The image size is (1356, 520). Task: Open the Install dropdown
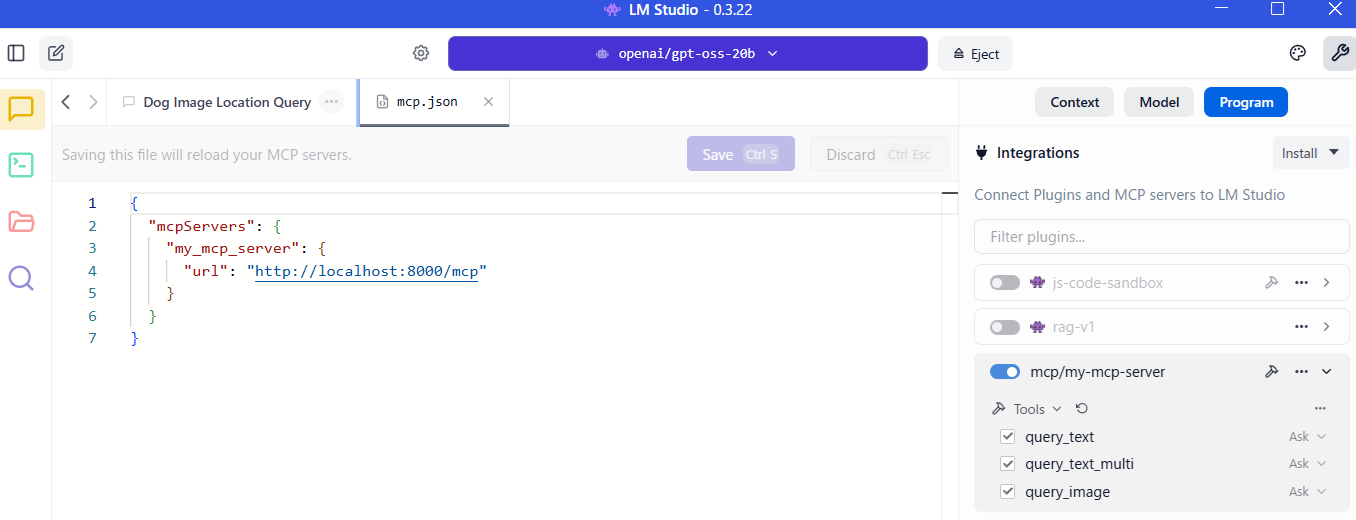click(1310, 153)
